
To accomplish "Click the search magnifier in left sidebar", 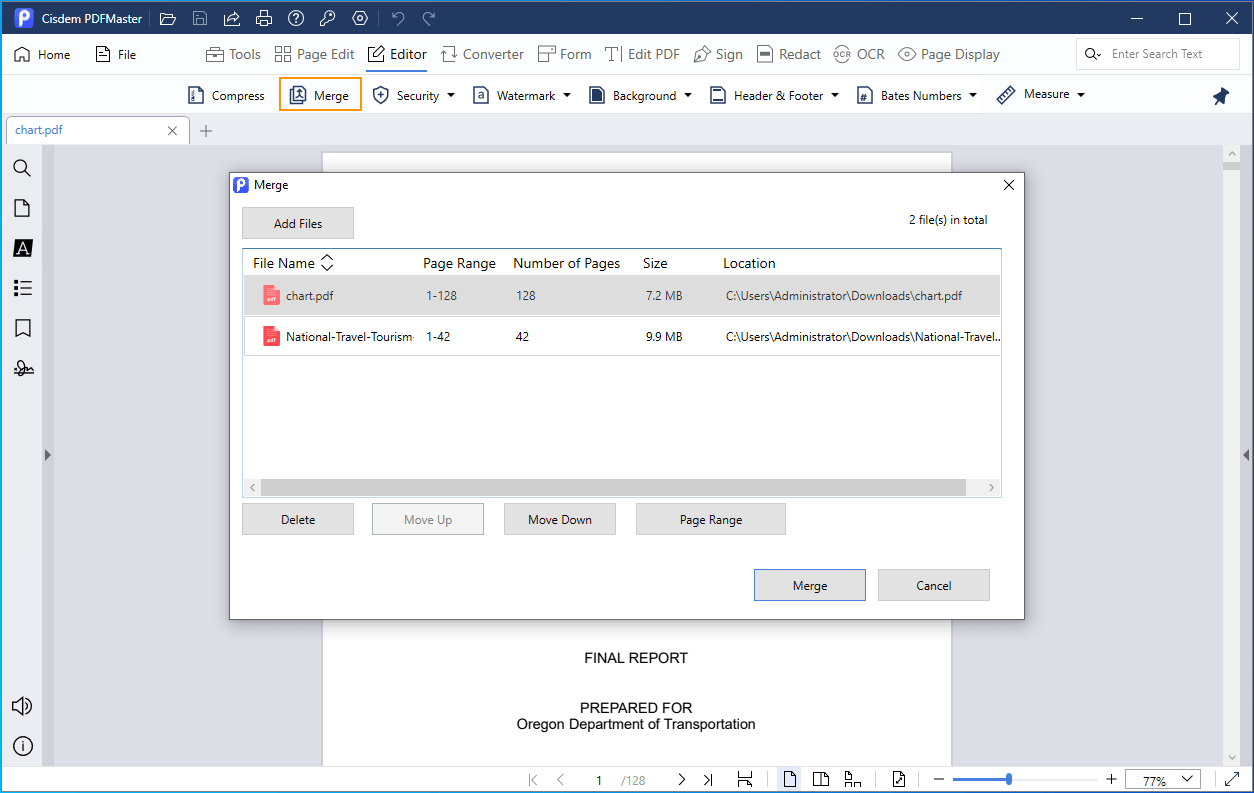I will coord(22,168).
